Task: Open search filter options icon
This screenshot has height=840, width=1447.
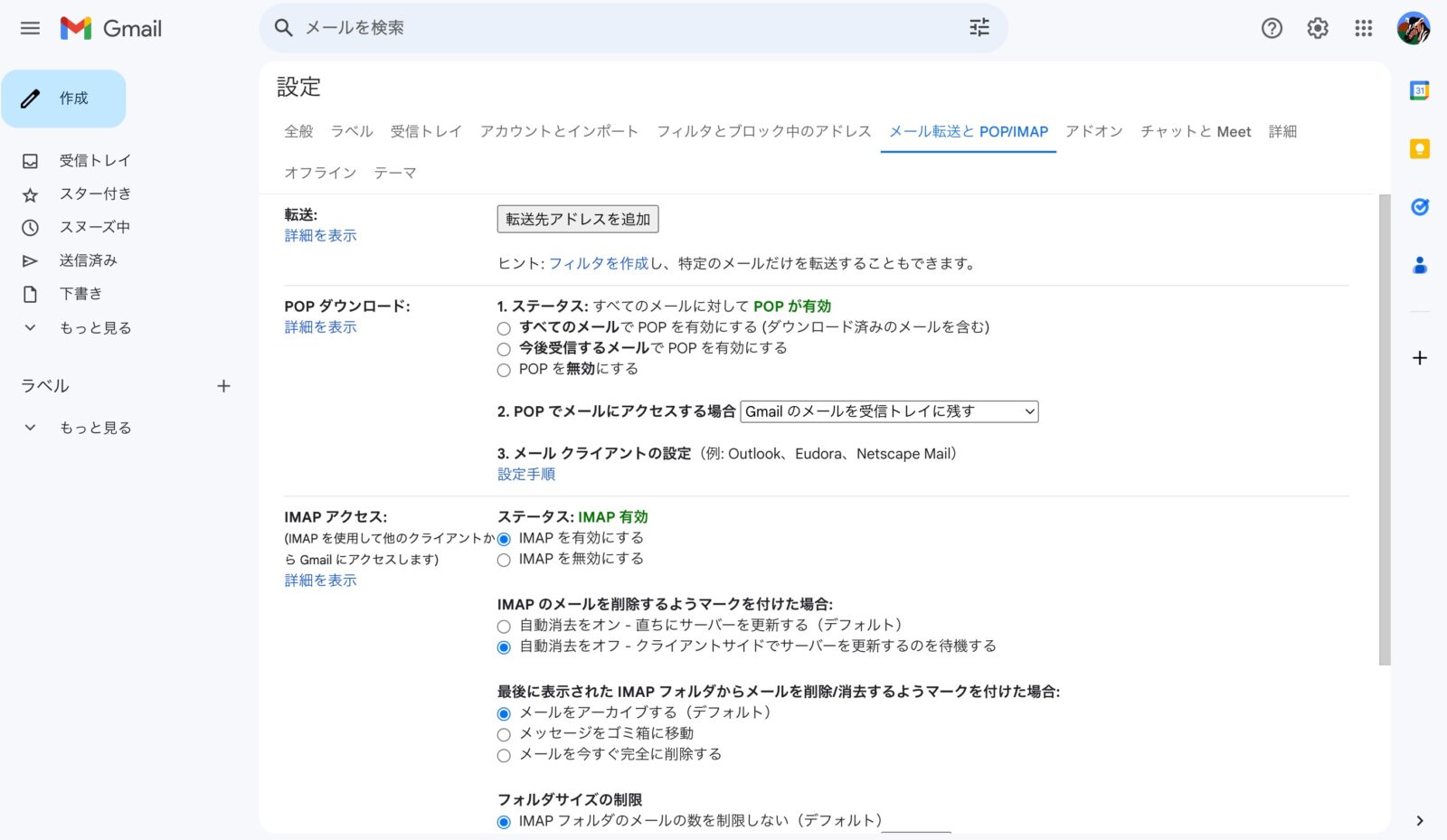Action: coord(979,28)
